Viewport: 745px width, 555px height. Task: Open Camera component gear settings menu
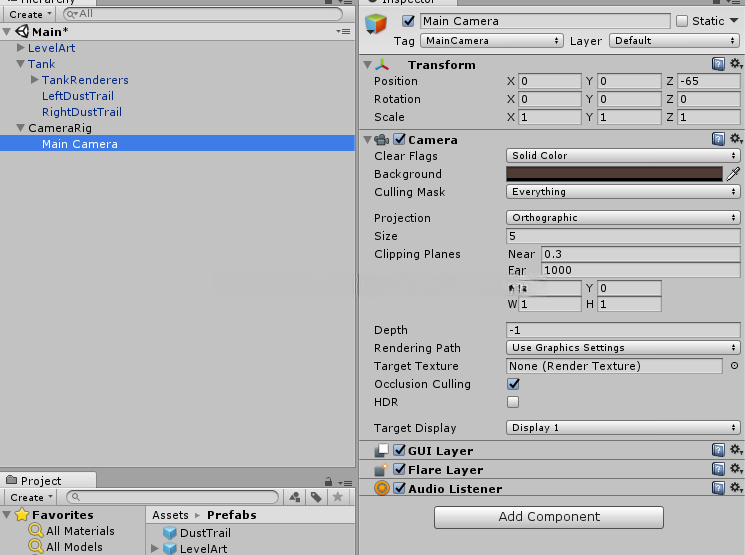(736, 138)
